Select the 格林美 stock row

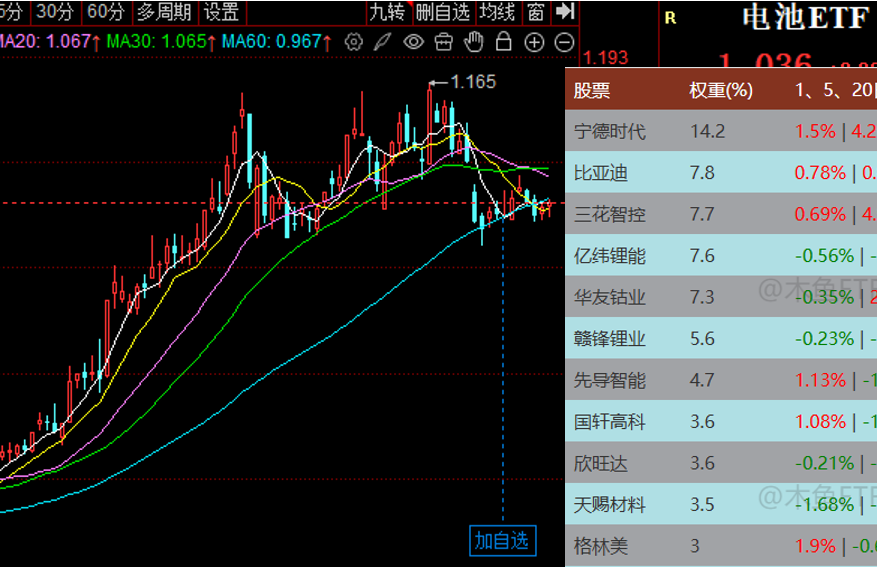coord(721,546)
